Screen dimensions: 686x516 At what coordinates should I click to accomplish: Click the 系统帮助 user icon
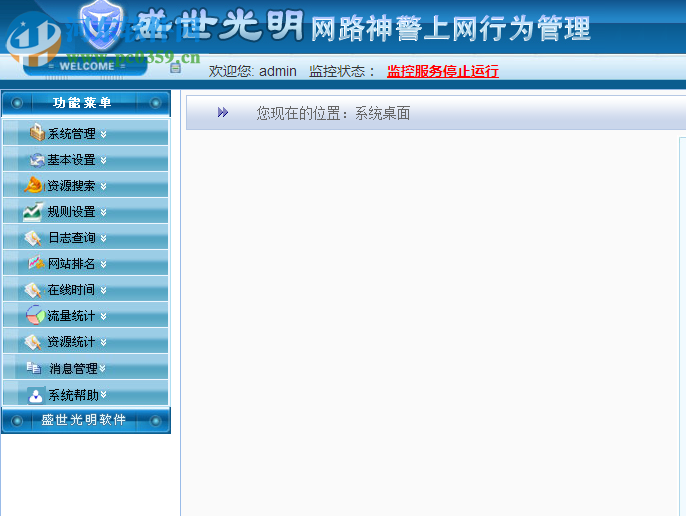point(35,395)
